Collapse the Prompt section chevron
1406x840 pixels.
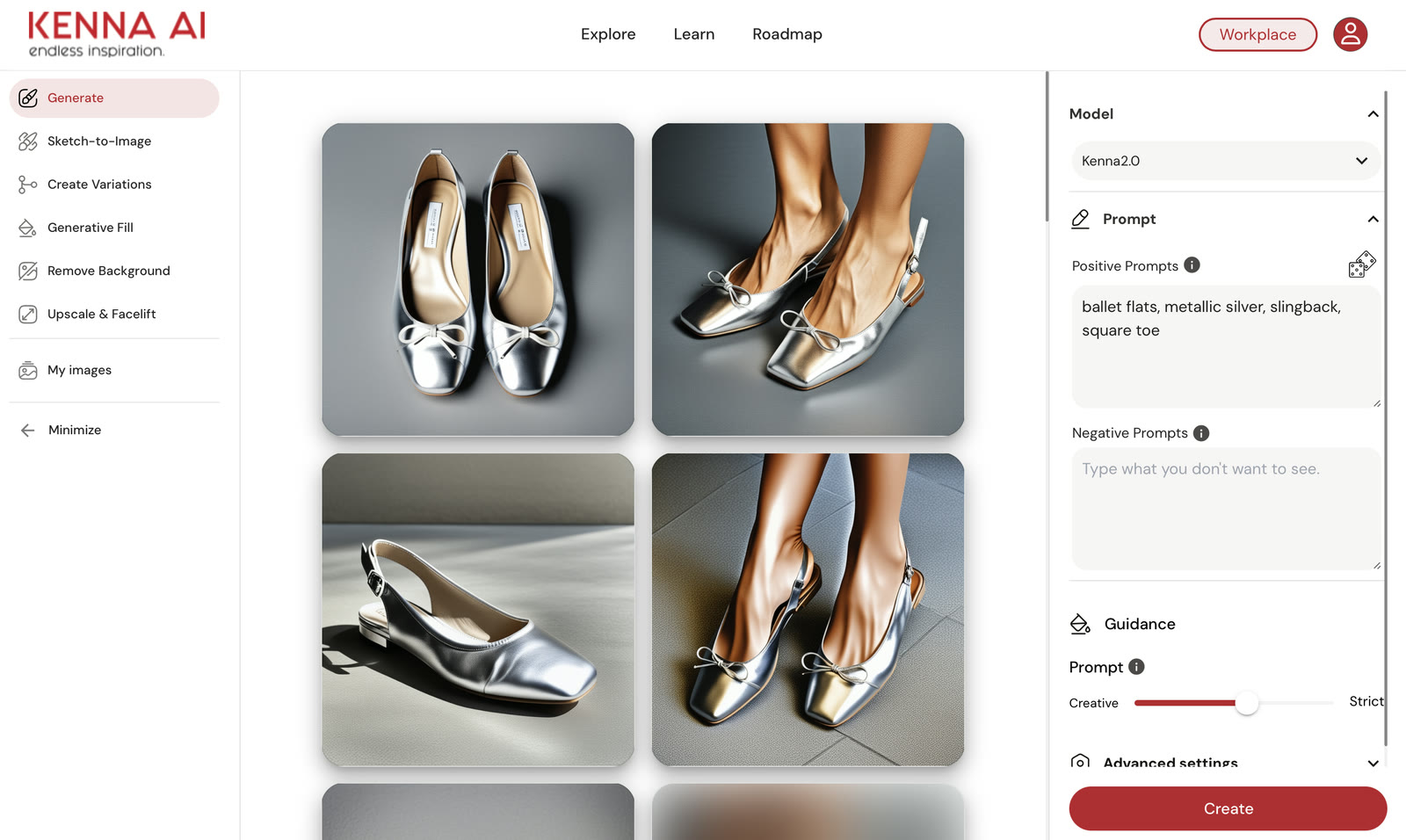(1373, 219)
